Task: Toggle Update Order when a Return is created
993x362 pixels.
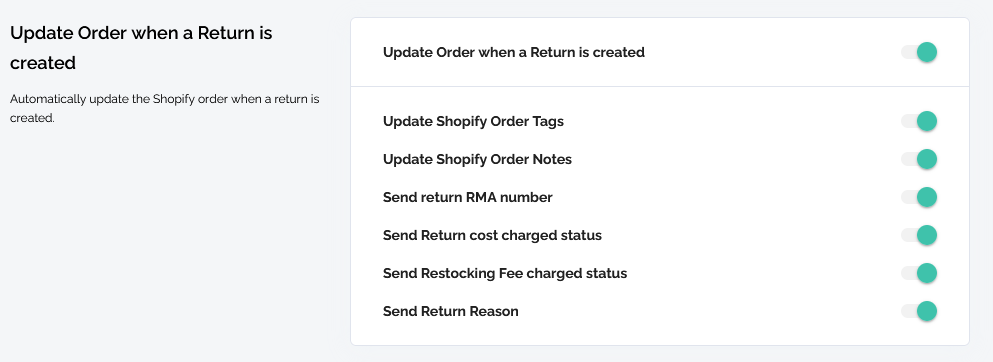Action: pos(919,52)
